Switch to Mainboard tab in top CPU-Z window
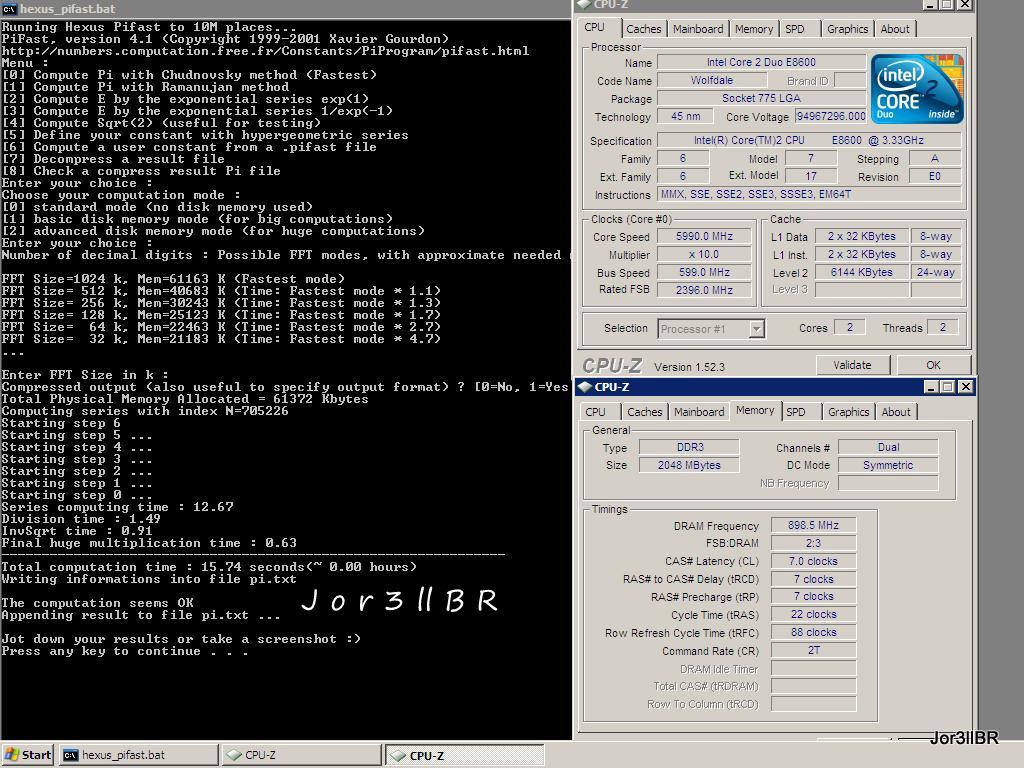Screen dimensions: 1024x768 [x=698, y=29]
